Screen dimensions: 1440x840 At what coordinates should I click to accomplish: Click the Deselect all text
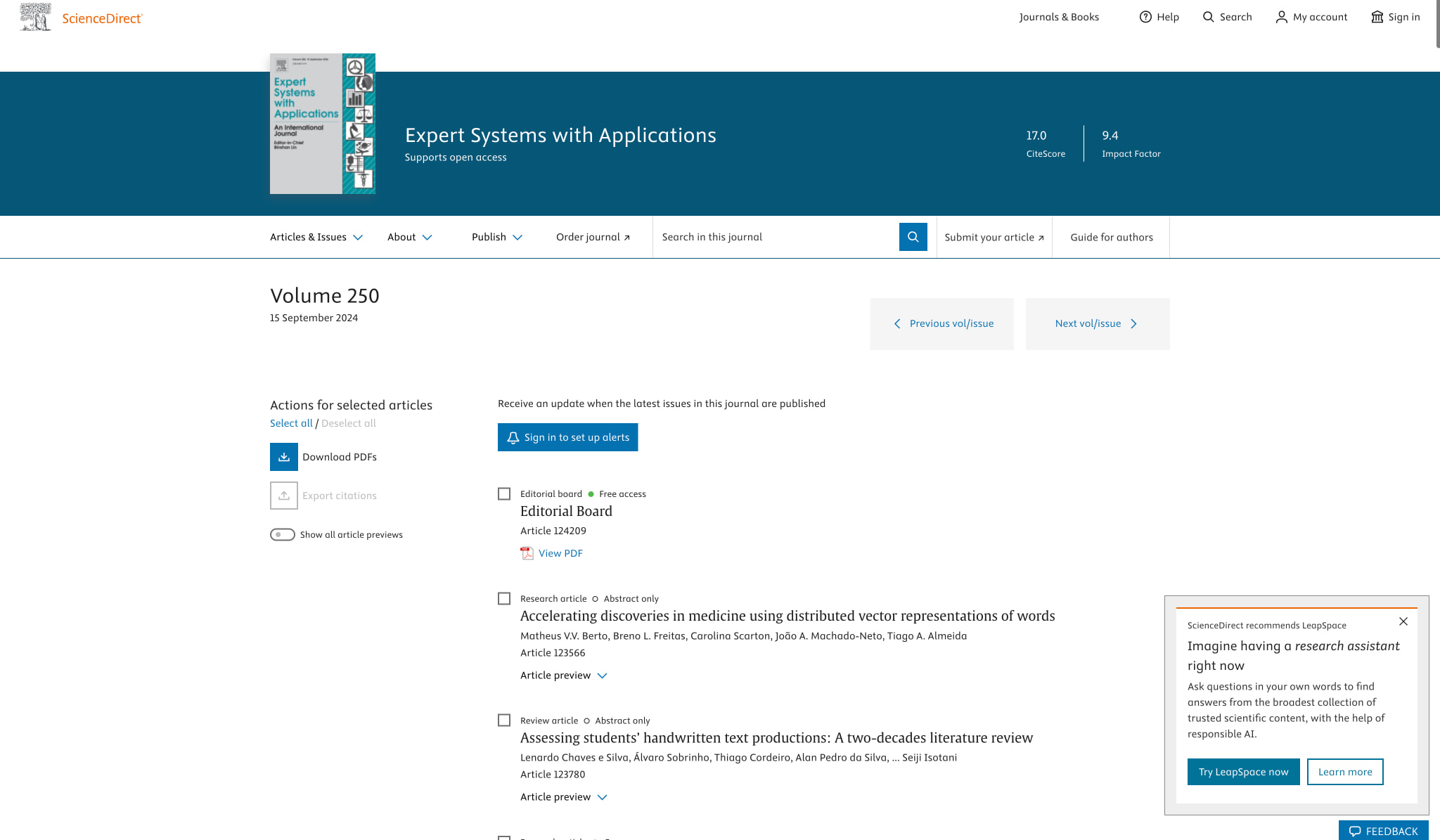point(349,423)
